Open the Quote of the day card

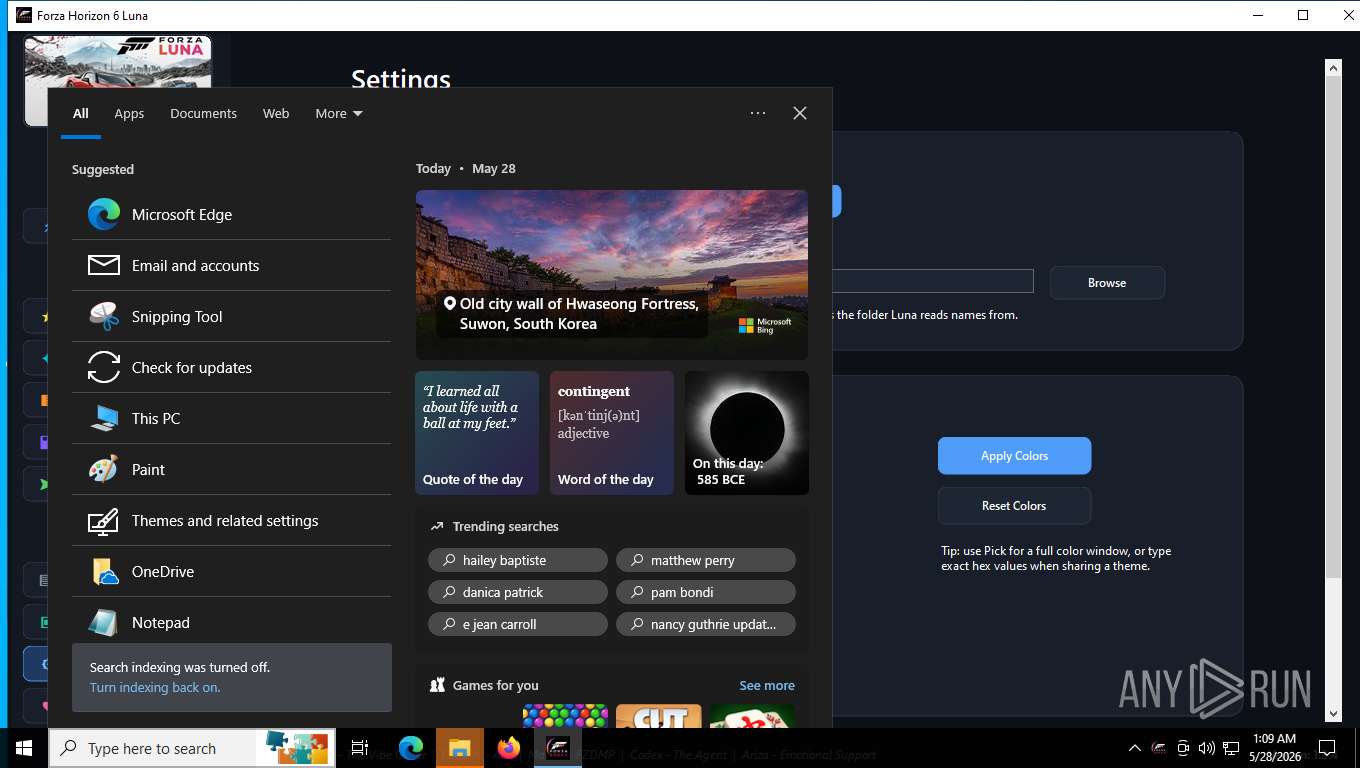point(477,433)
